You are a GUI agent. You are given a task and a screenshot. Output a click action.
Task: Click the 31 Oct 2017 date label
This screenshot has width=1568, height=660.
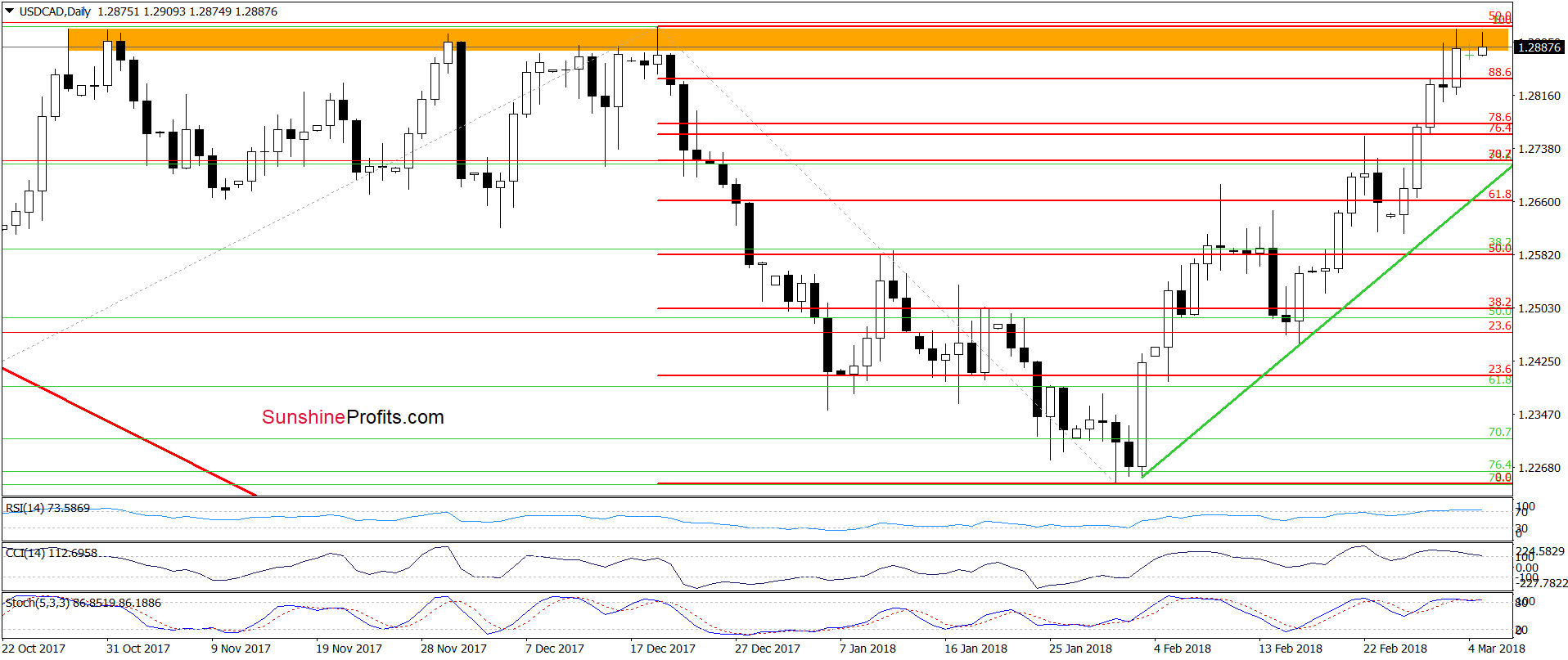138,649
